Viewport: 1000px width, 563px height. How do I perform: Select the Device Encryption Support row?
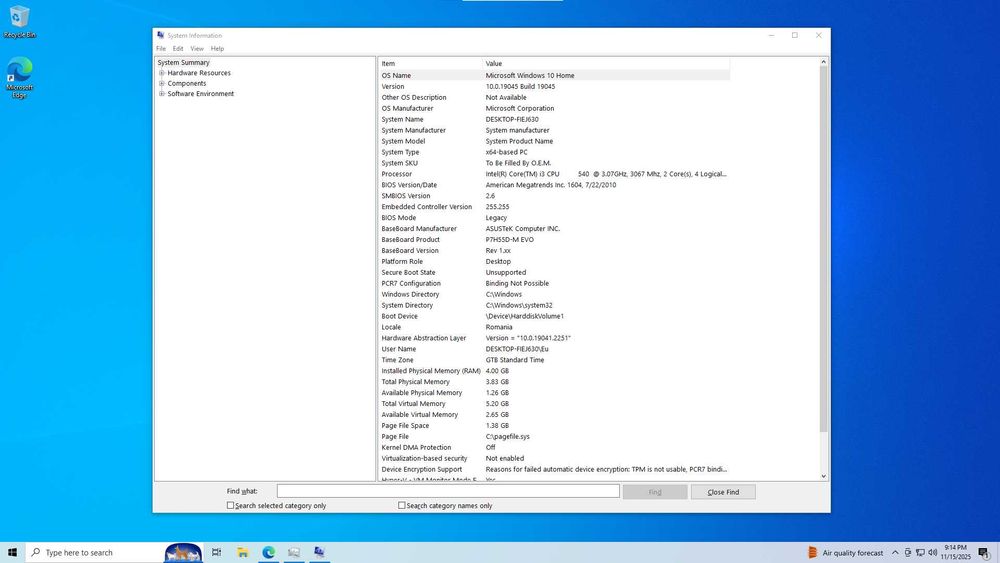[x=554, y=469]
